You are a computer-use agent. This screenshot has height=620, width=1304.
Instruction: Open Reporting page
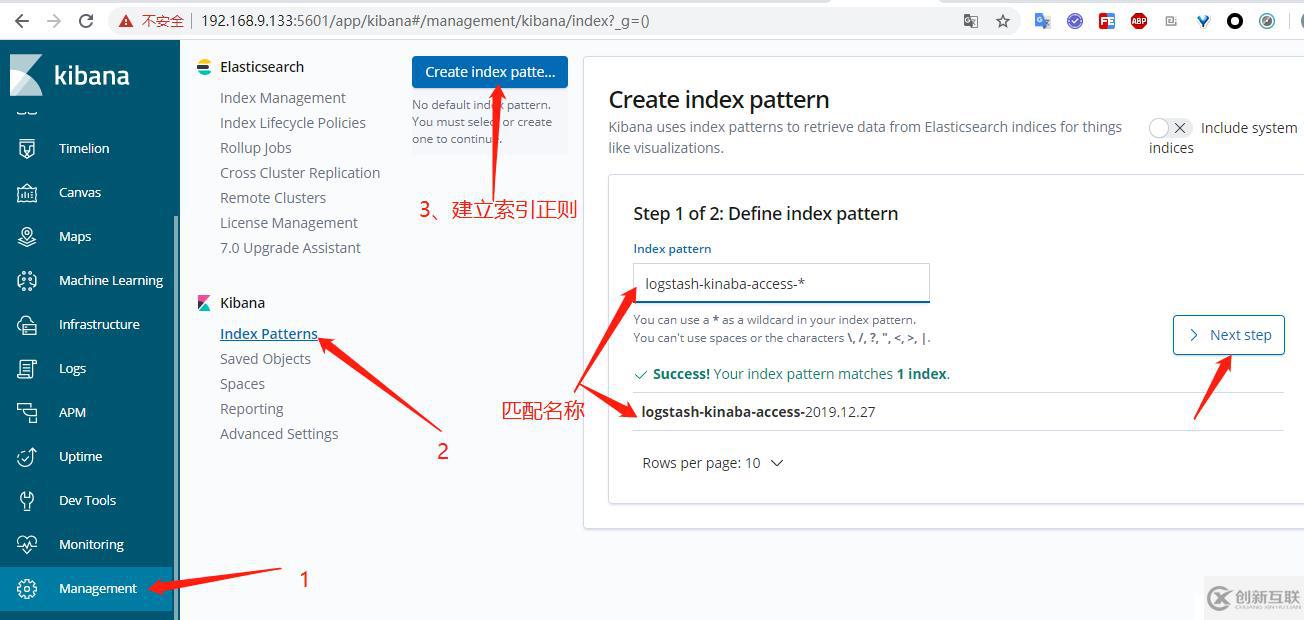coord(252,409)
